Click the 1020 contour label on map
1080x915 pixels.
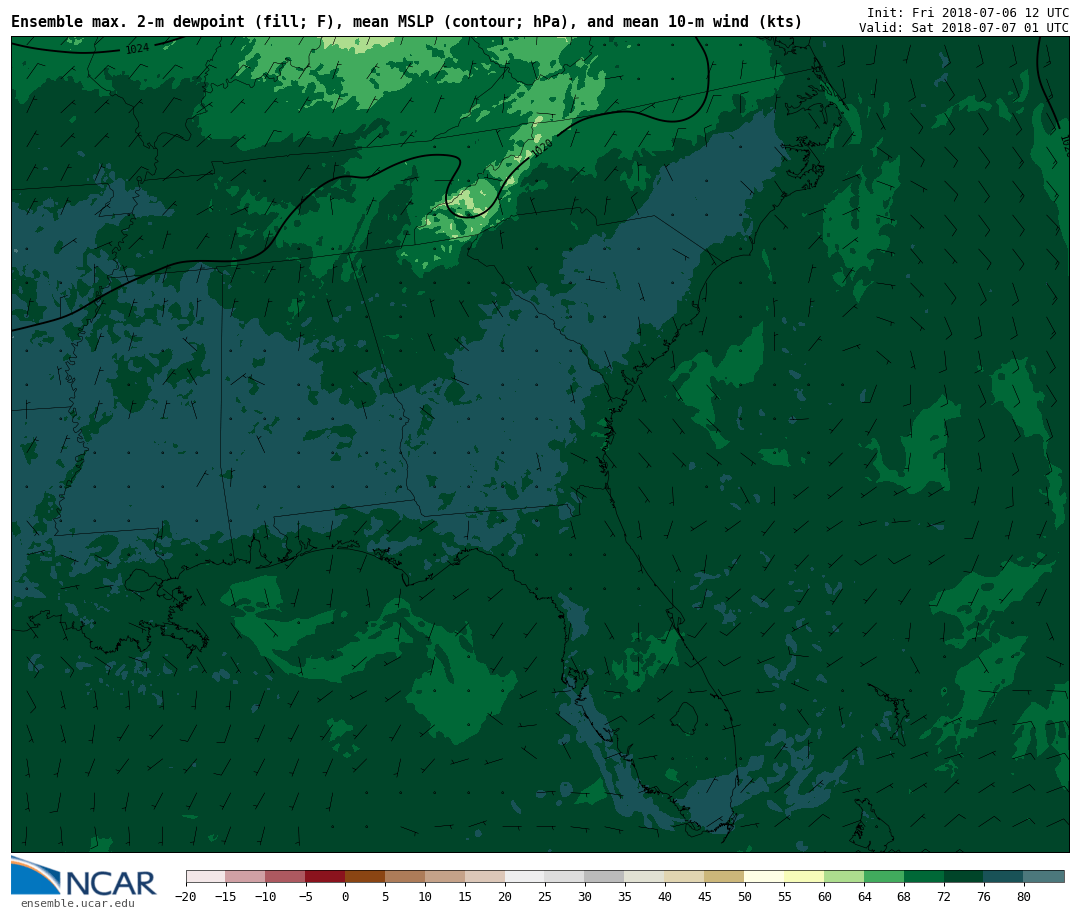click(541, 148)
